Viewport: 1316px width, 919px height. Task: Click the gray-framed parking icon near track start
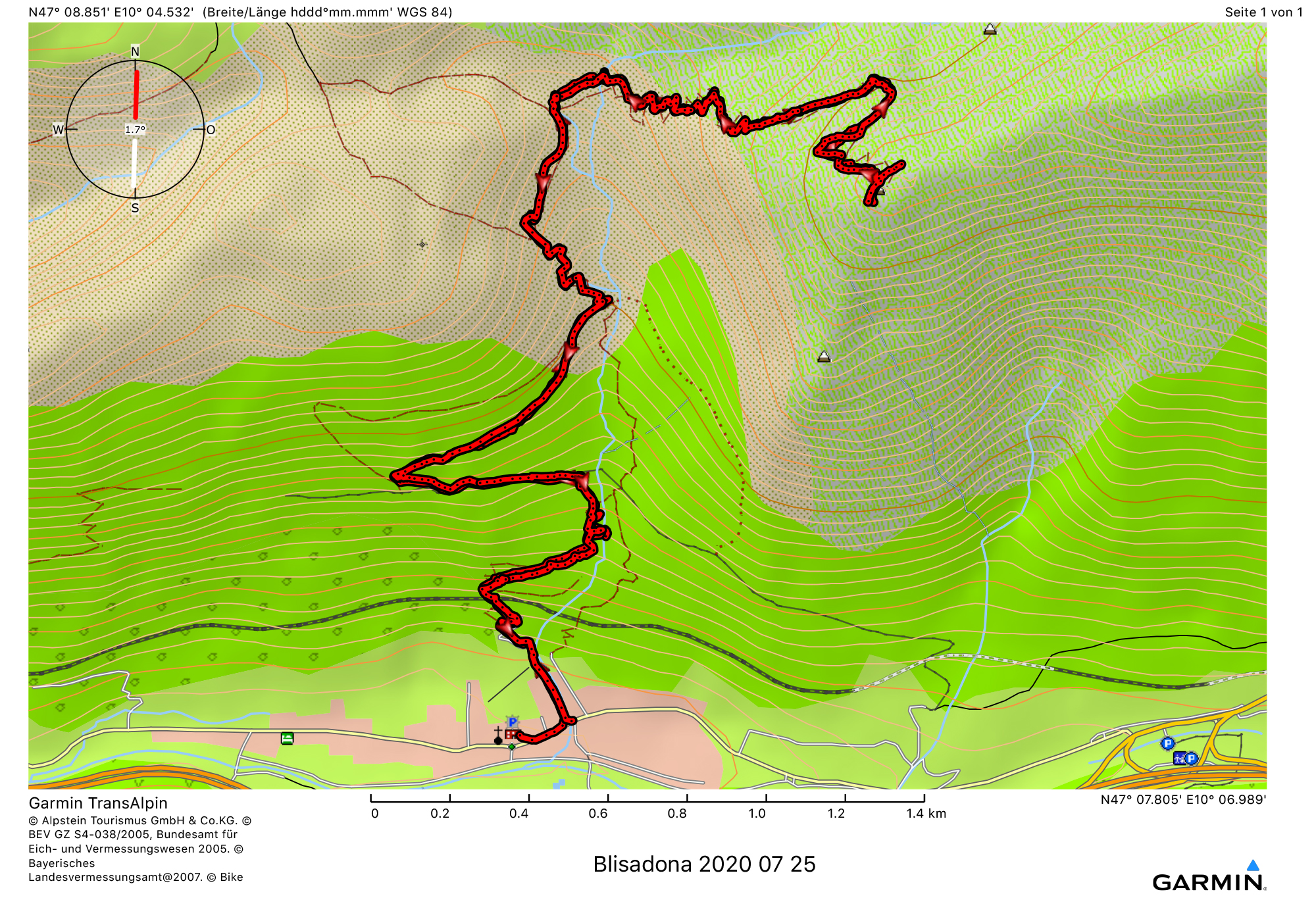(513, 722)
